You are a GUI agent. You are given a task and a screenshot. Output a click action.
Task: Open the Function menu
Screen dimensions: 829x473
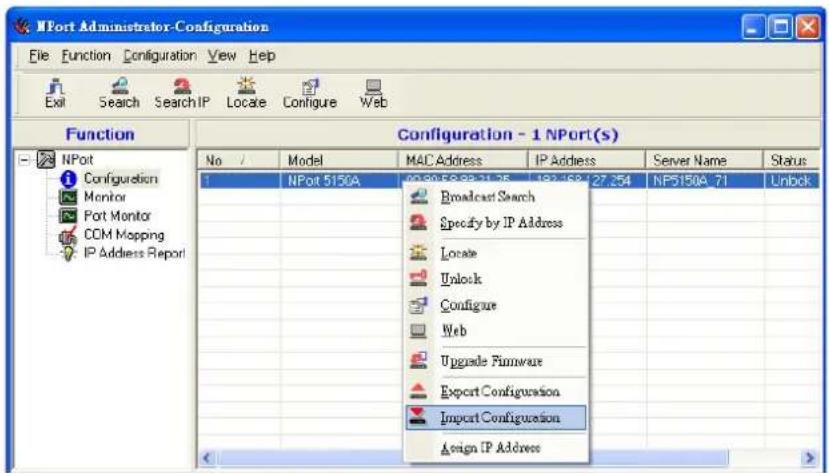tap(86, 55)
